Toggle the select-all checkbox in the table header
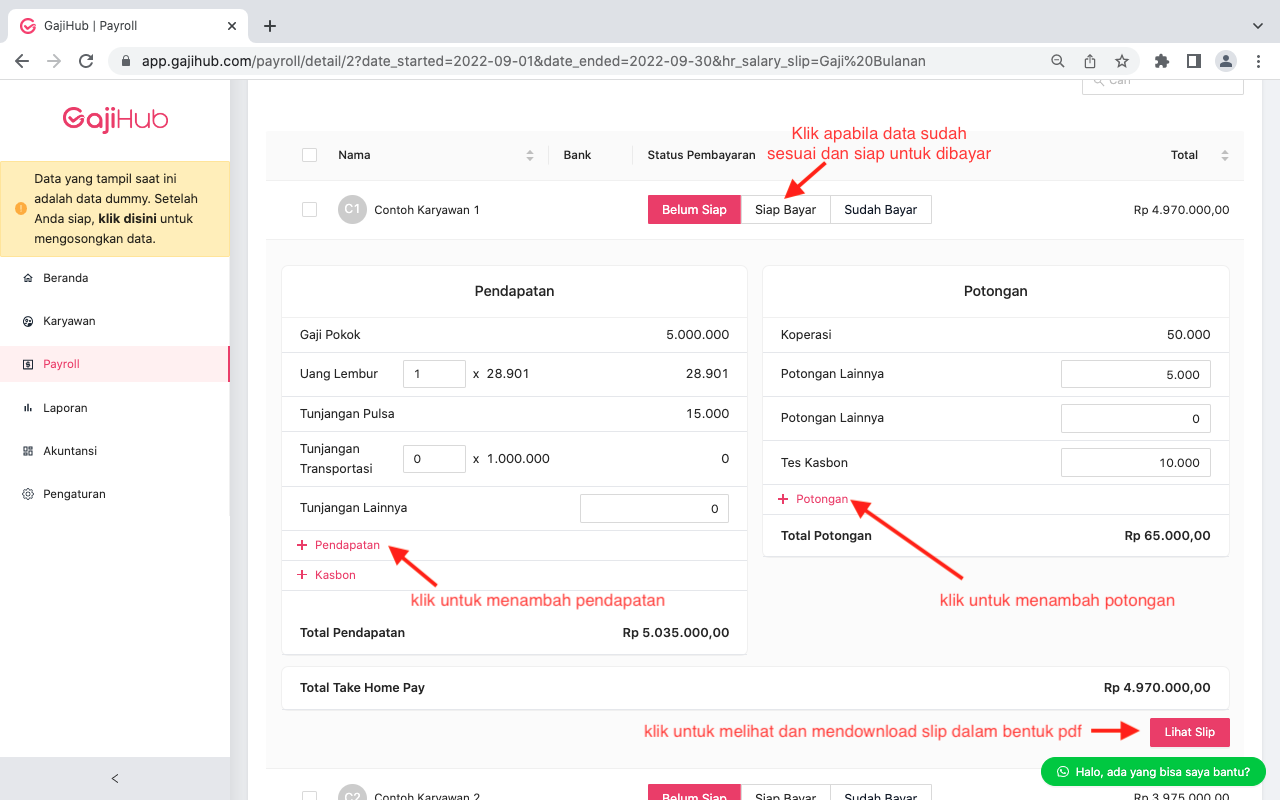 (x=309, y=155)
